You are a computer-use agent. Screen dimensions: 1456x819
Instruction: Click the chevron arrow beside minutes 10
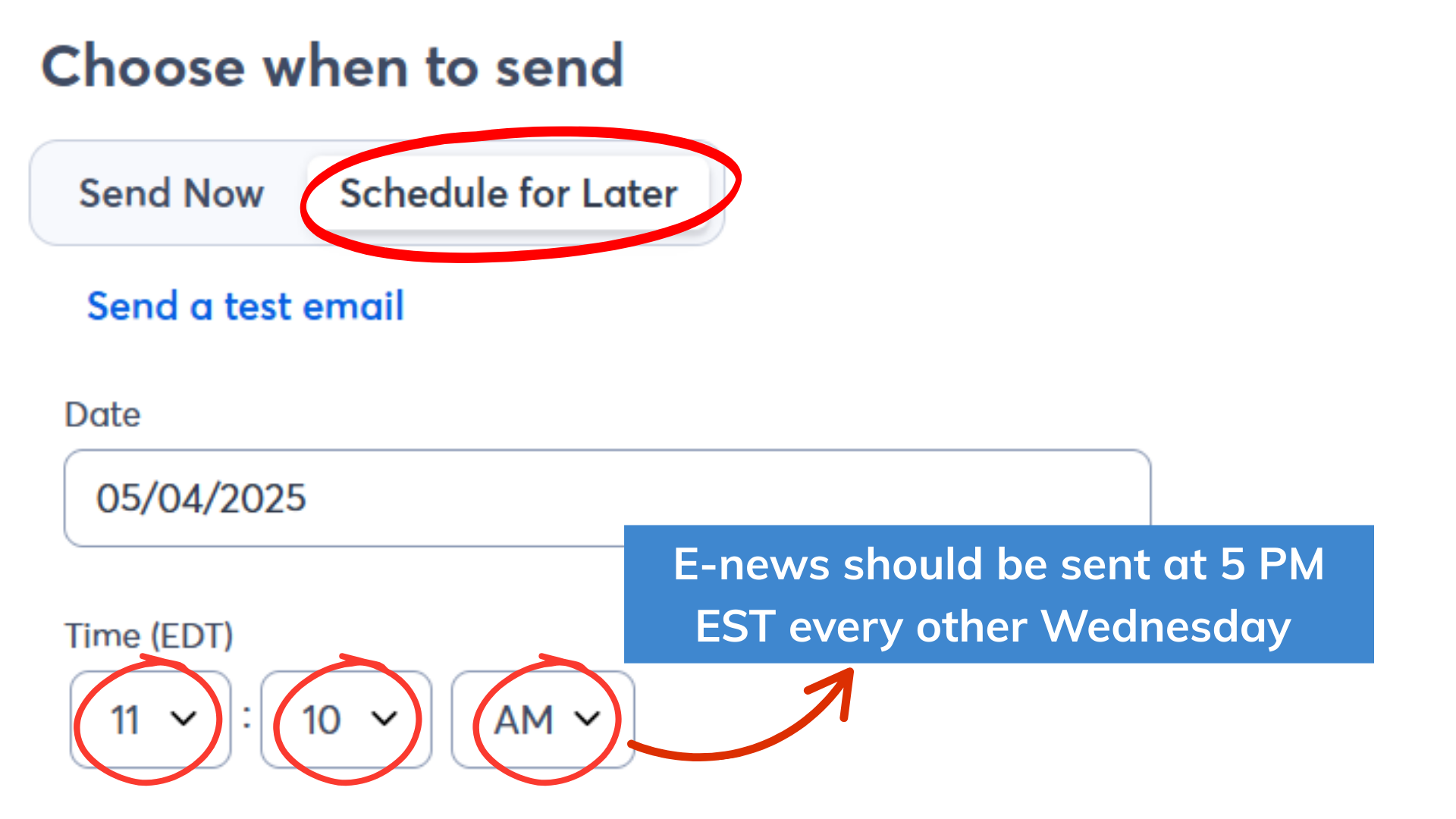click(x=384, y=718)
